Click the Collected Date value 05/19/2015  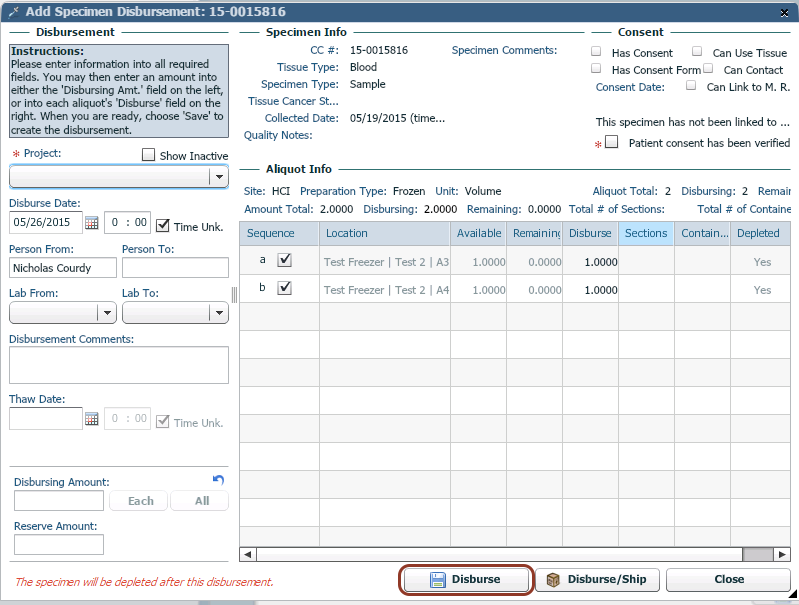[x=397, y=118]
